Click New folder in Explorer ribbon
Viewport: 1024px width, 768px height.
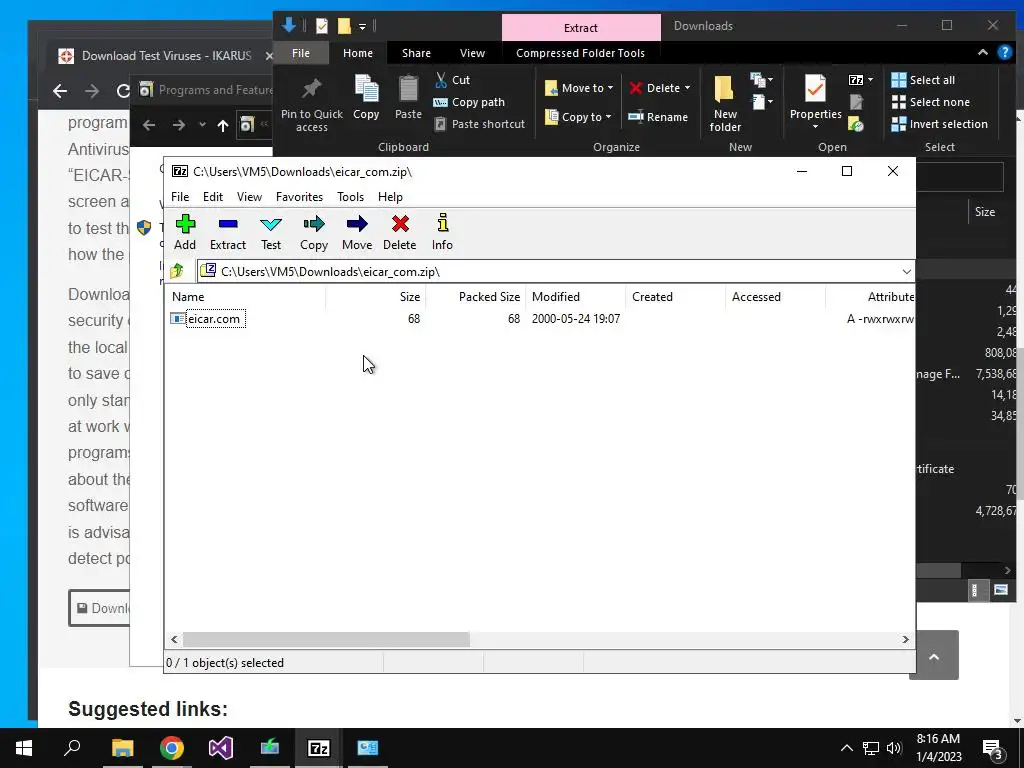click(x=725, y=103)
